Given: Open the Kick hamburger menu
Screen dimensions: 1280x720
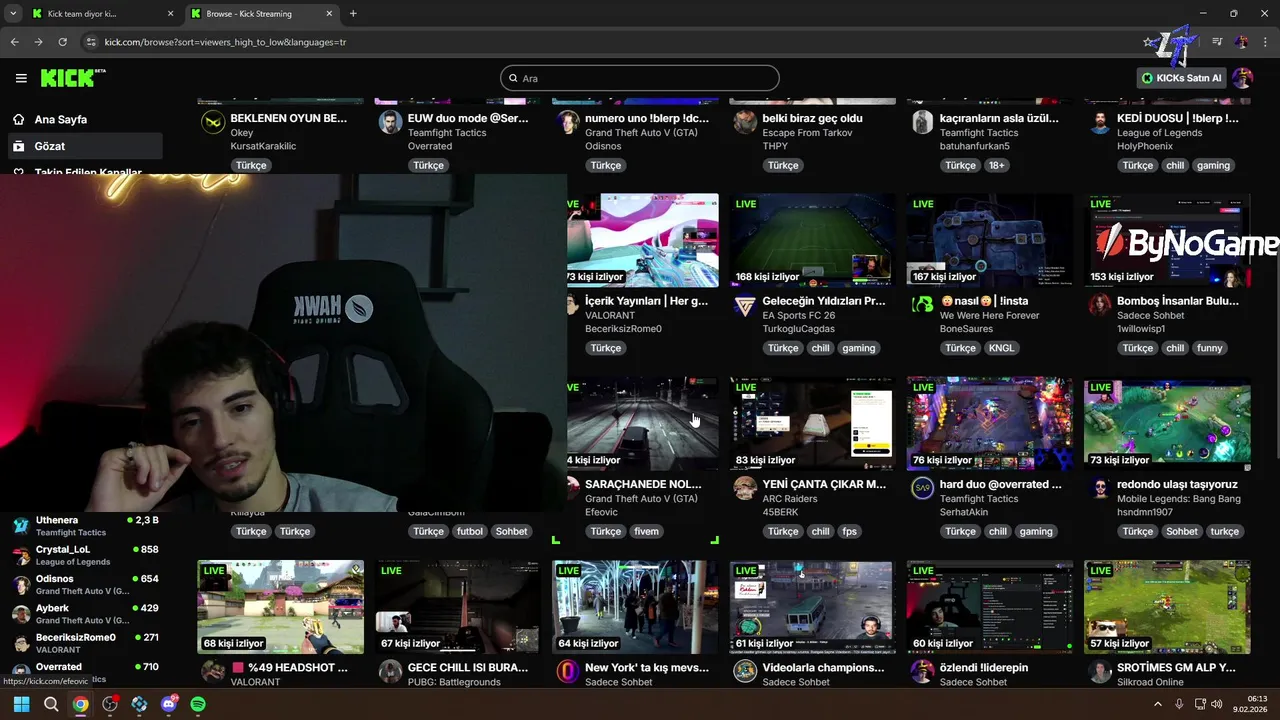Looking at the screenshot, I should (21, 78).
